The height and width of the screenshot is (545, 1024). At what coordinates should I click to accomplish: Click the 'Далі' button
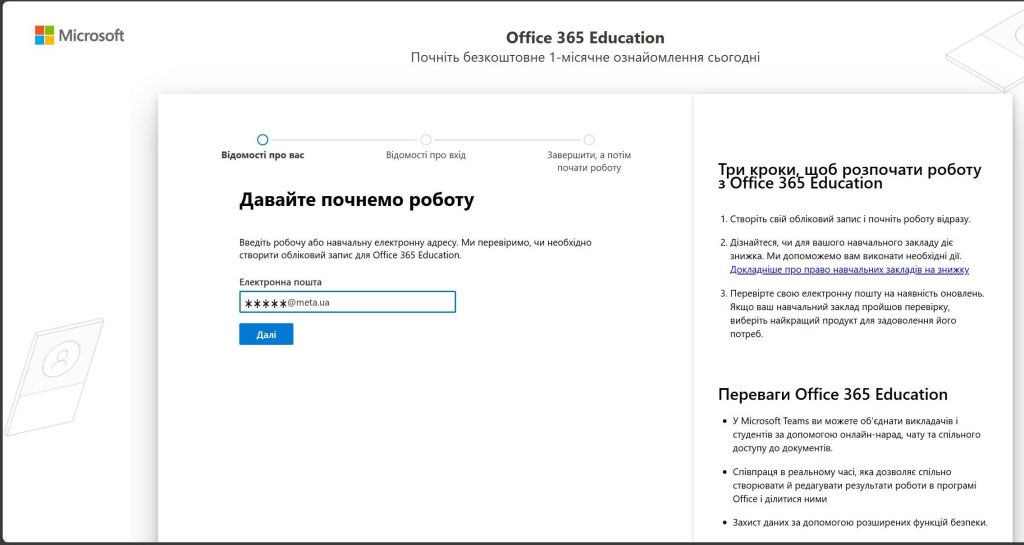coord(266,334)
